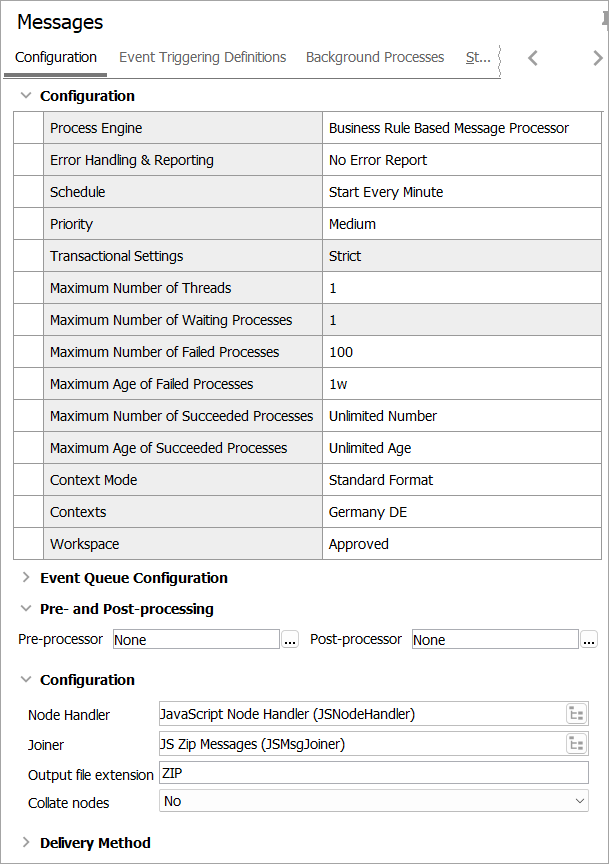Select the Configuration tab

coord(56,57)
